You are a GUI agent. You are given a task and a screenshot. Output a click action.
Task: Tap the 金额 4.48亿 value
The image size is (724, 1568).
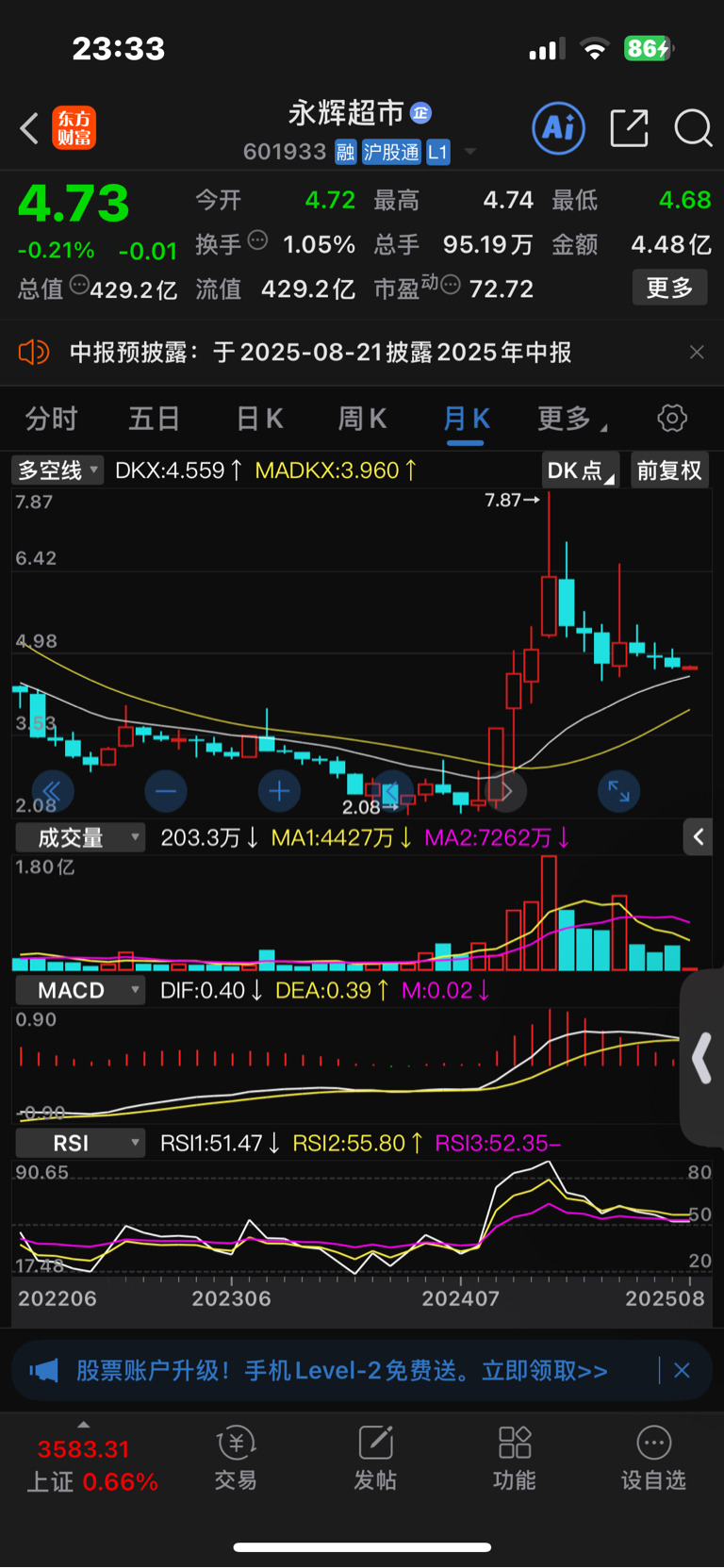[x=671, y=244]
